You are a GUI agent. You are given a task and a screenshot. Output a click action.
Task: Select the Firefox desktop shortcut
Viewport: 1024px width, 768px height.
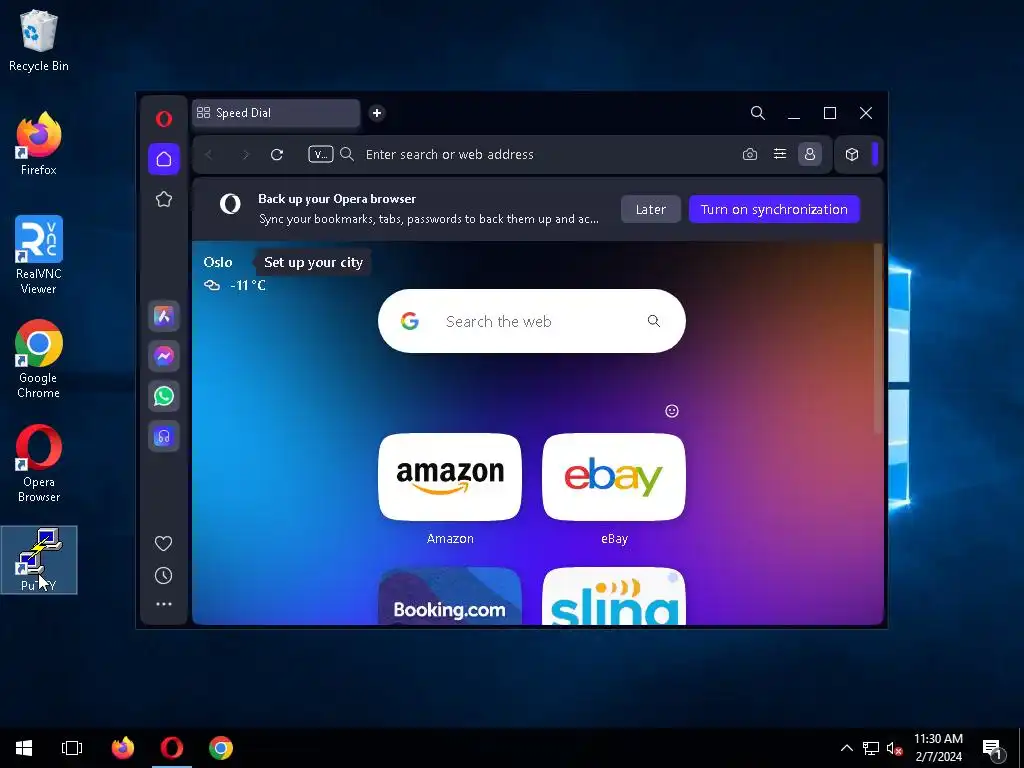click(39, 144)
